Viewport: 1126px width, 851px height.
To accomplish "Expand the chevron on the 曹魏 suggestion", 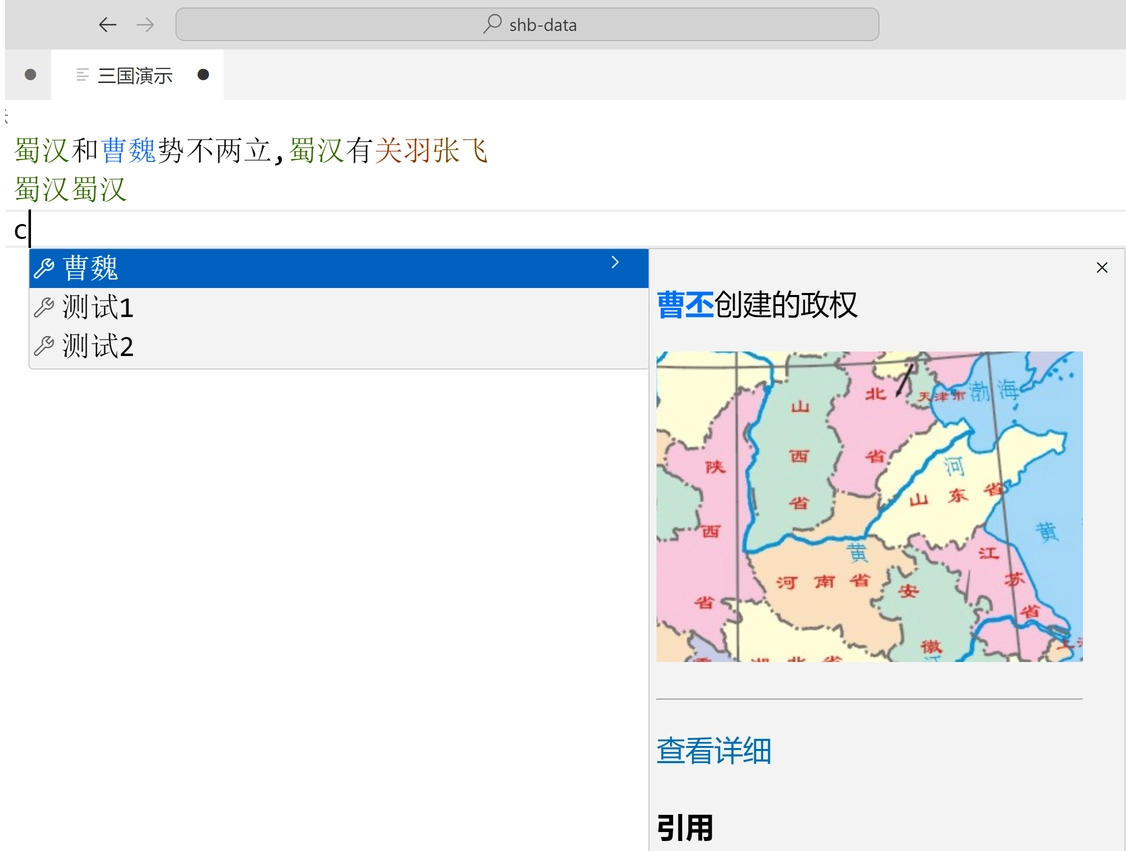I will click(615, 262).
